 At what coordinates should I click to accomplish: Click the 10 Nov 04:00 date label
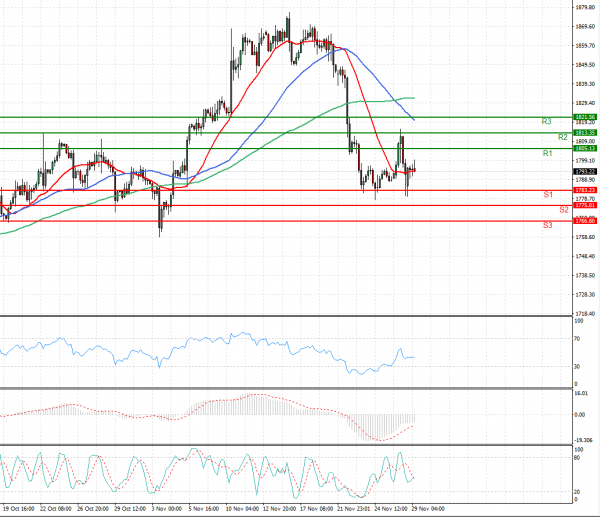[242, 509]
